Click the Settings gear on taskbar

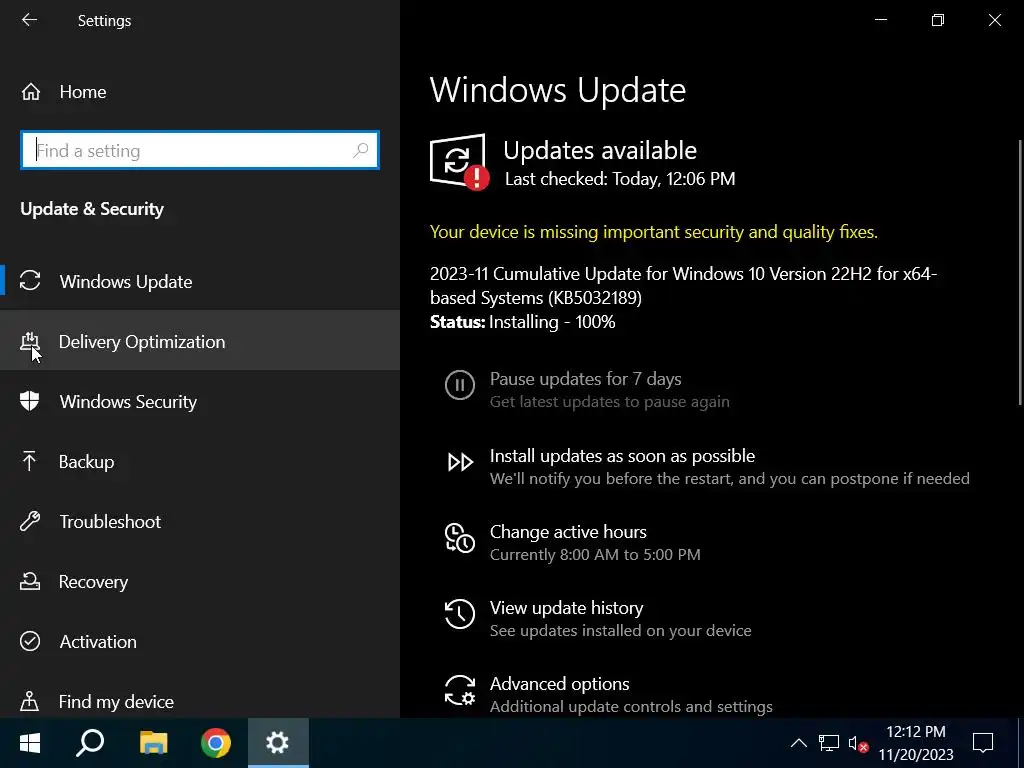tap(278, 743)
